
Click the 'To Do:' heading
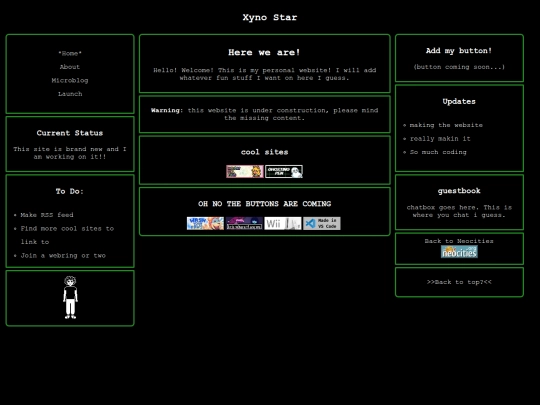[70, 191]
